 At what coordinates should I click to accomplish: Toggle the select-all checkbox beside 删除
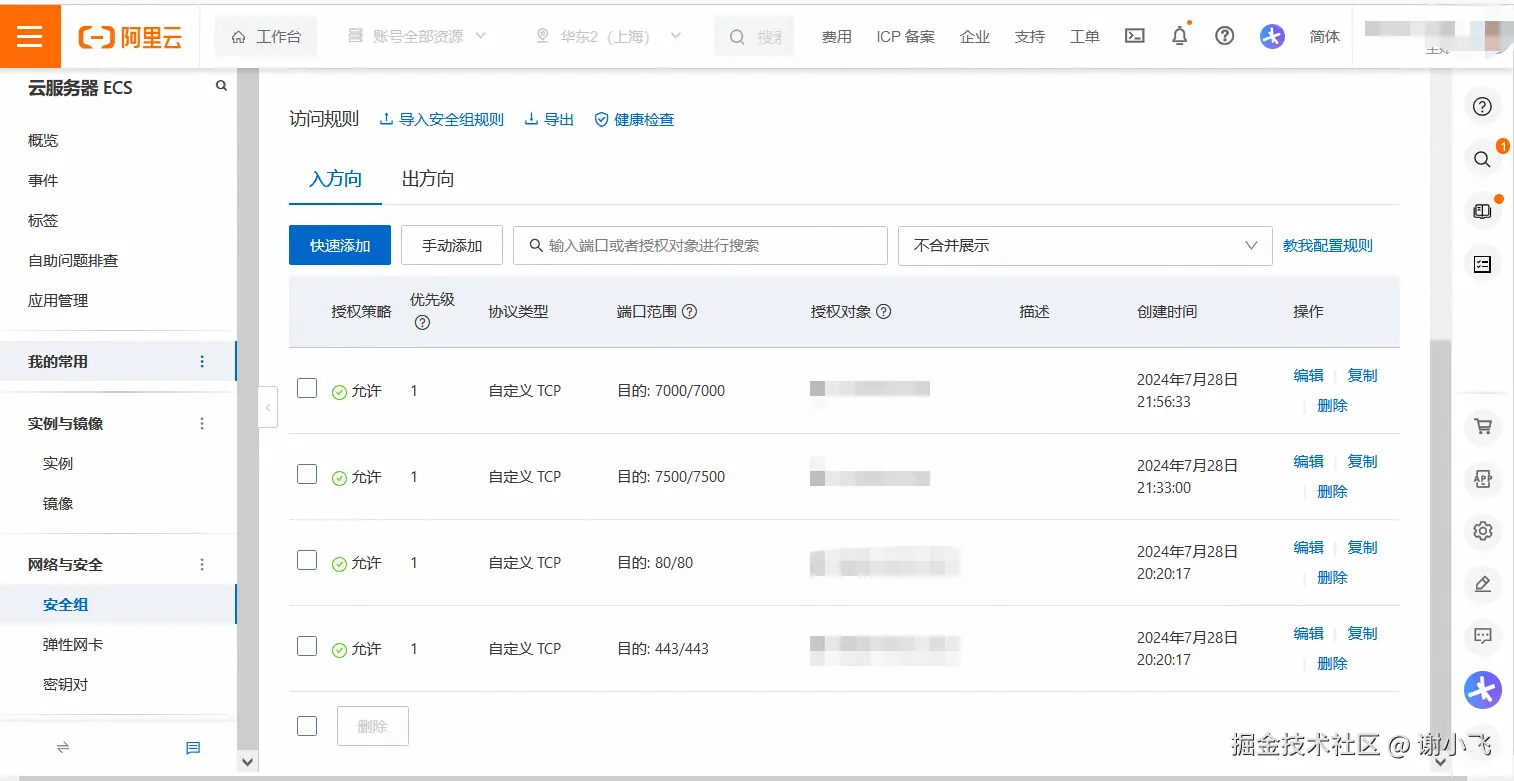click(307, 726)
